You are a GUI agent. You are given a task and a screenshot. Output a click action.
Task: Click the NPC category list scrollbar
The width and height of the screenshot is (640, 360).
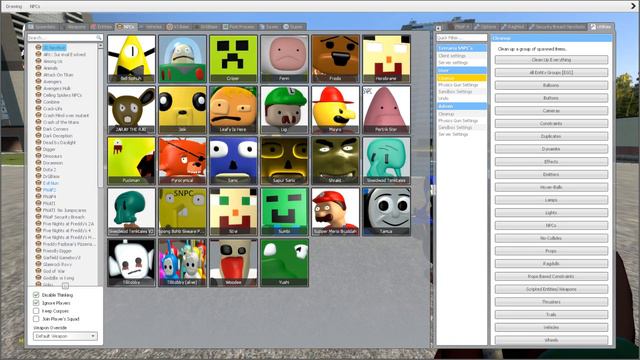pos(100,118)
